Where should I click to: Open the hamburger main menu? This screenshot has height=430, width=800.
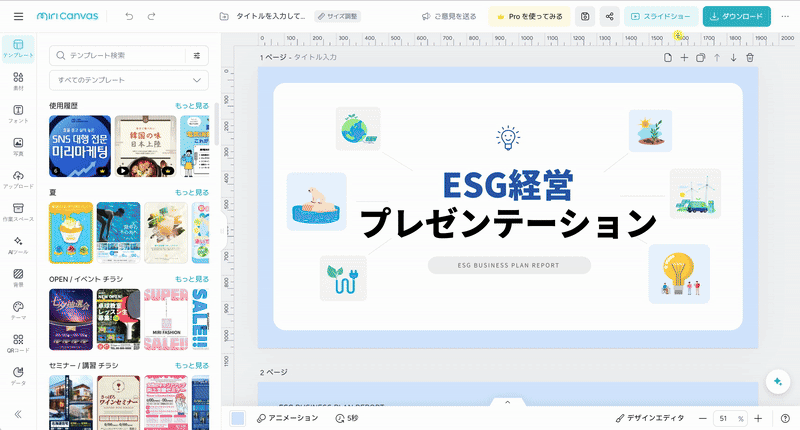pos(18,17)
